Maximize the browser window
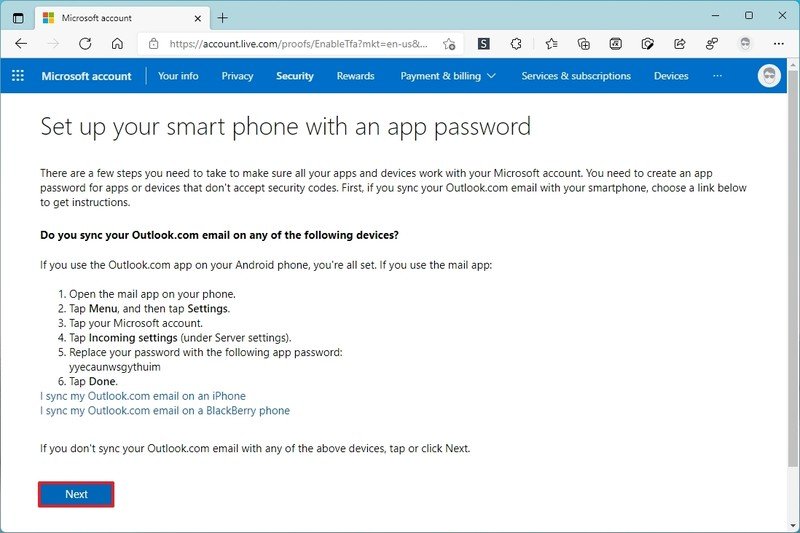 749,16
